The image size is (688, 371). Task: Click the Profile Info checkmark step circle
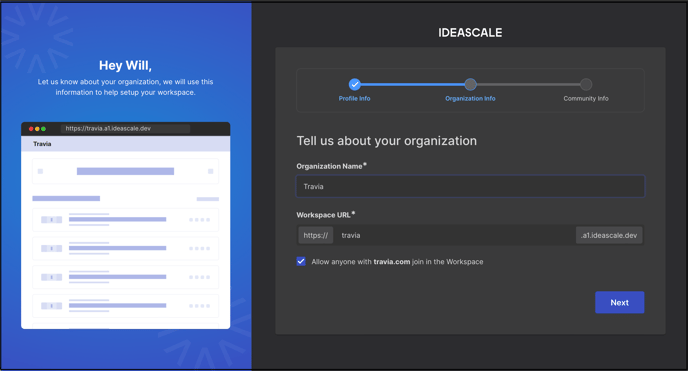coord(355,84)
